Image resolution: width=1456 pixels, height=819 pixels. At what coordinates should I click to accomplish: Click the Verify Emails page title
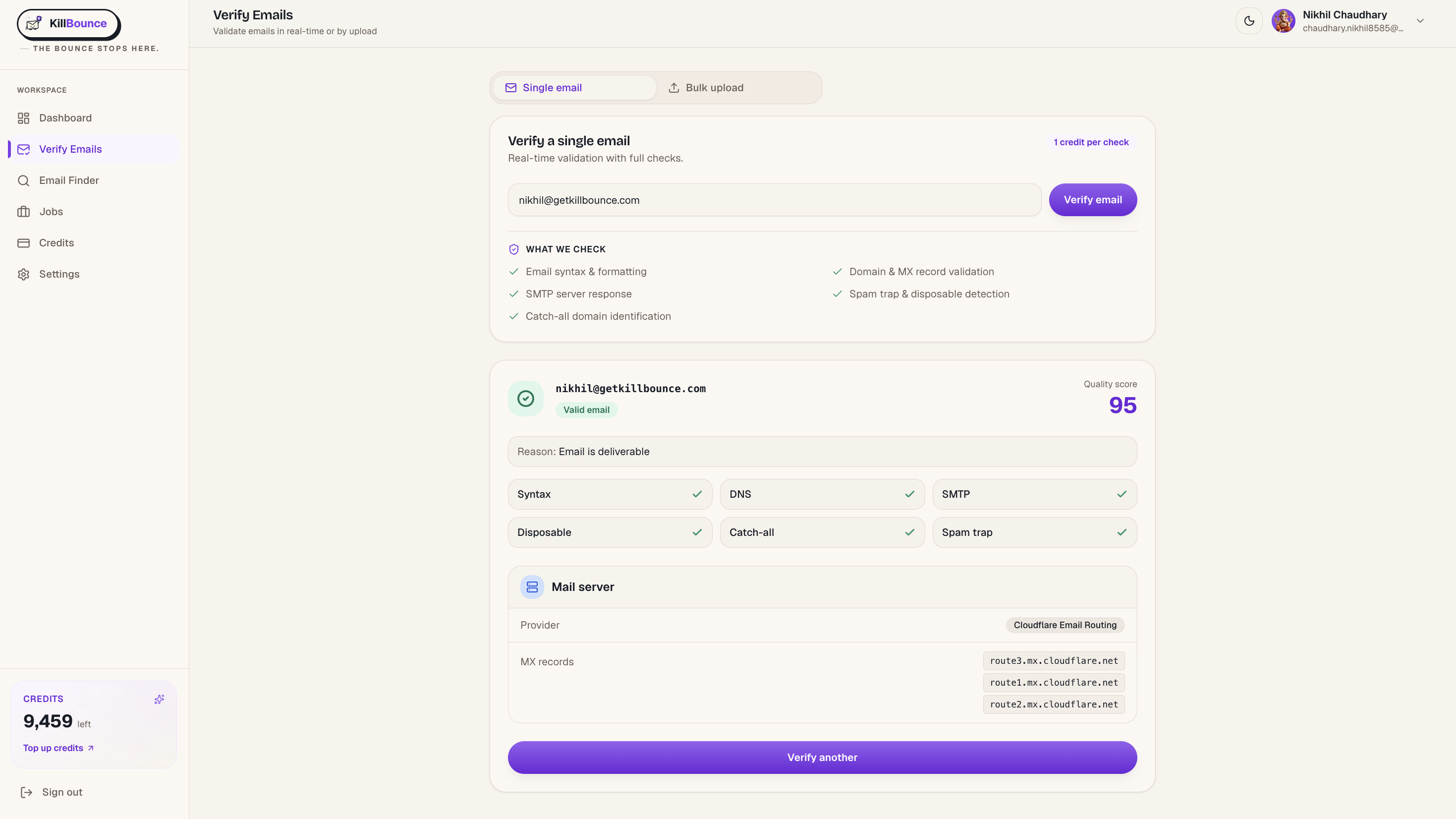coord(253,15)
